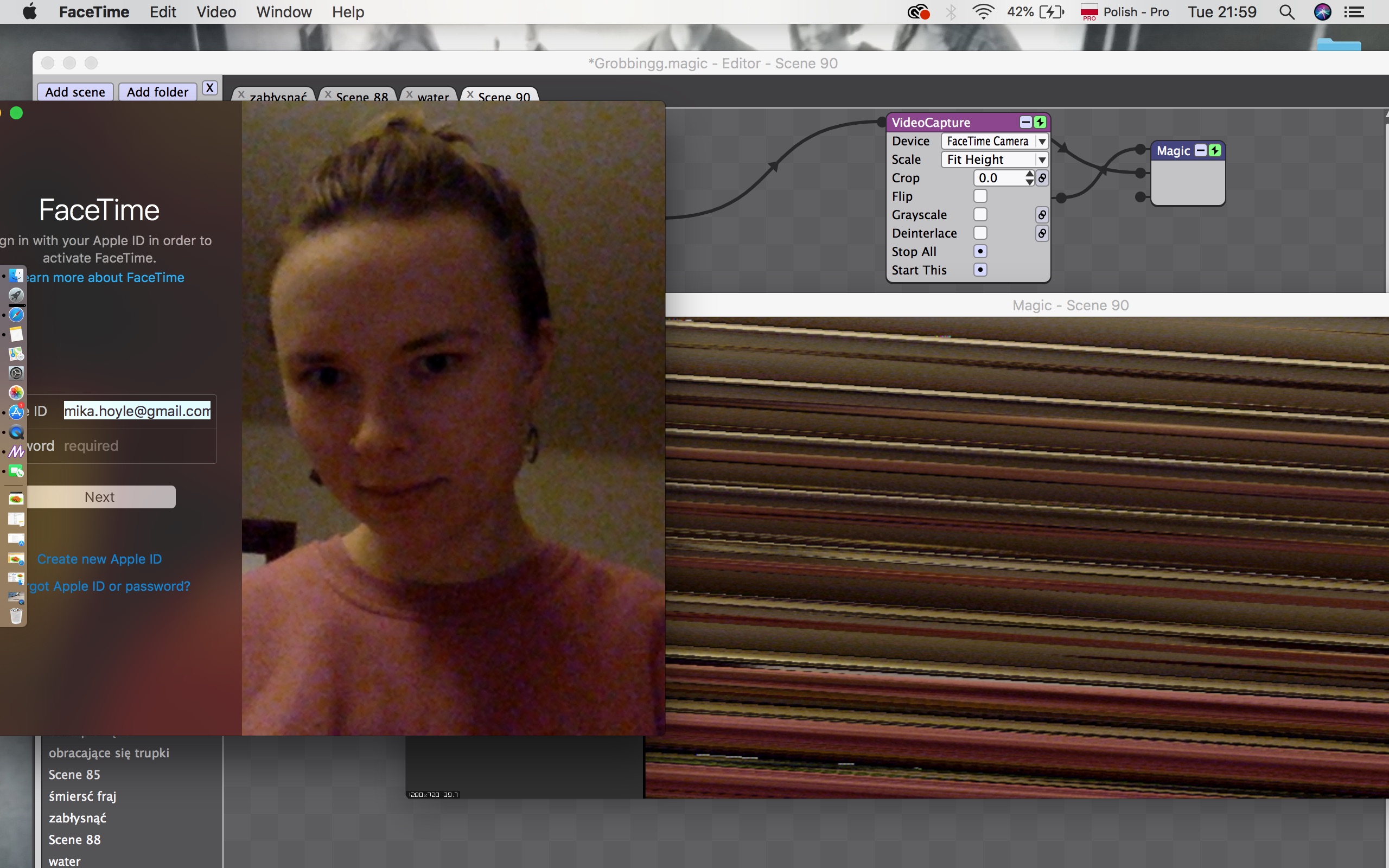Toggle the green bolt on VideoCapture module
The width and height of the screenshot is (1389, 868).
coord(1040,122)
